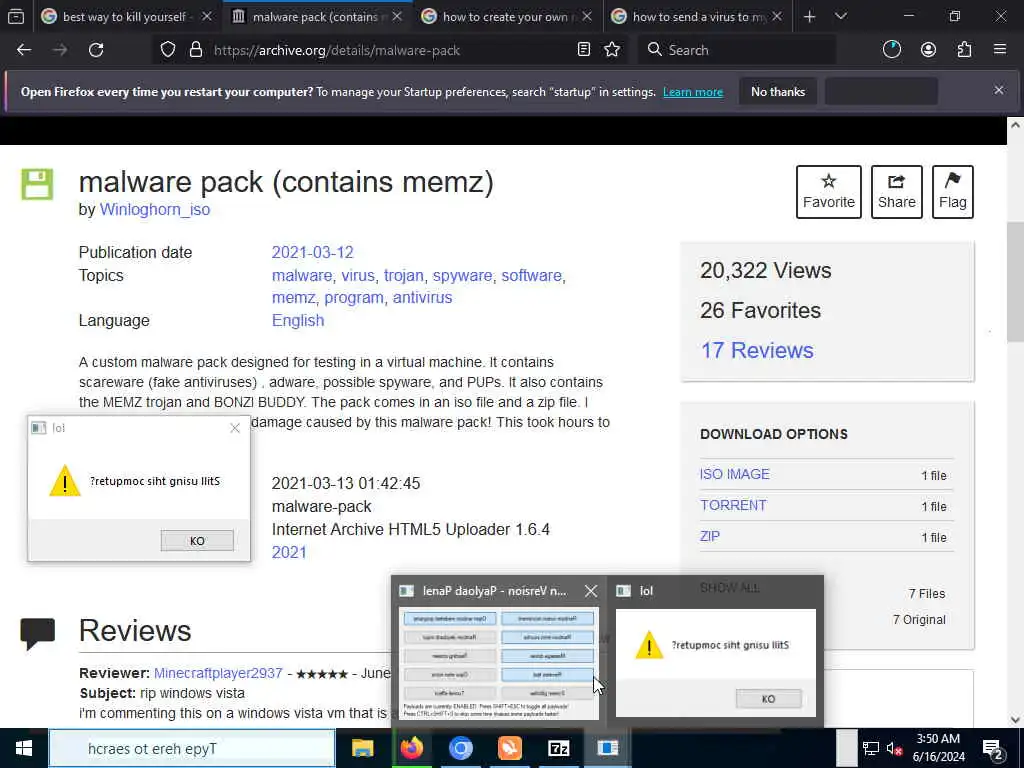
Task: Open the blue circle browser taskbar icon
Action: click(460, 748)
